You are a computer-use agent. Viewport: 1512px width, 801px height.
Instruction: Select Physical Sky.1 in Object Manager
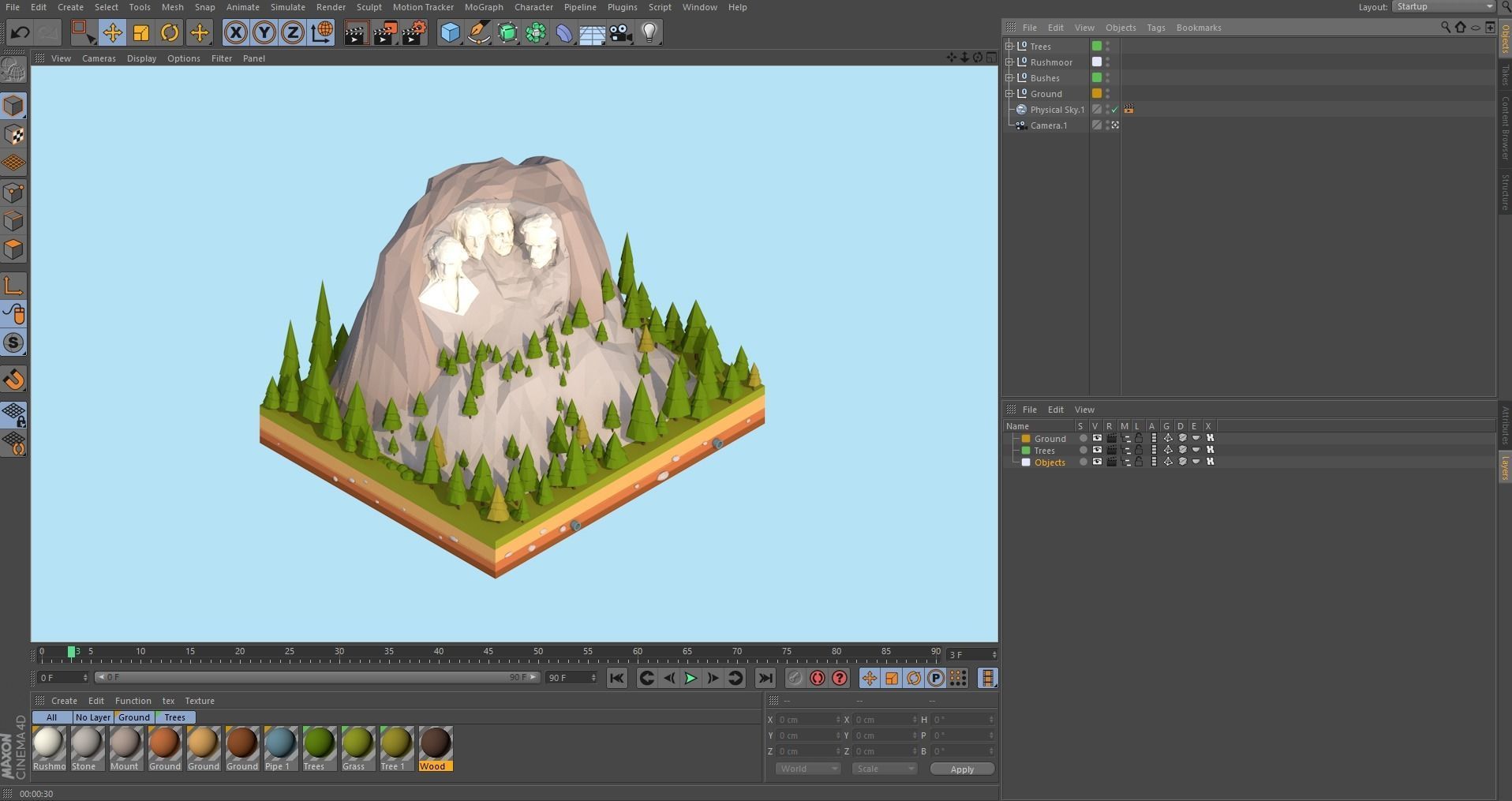1057,110
